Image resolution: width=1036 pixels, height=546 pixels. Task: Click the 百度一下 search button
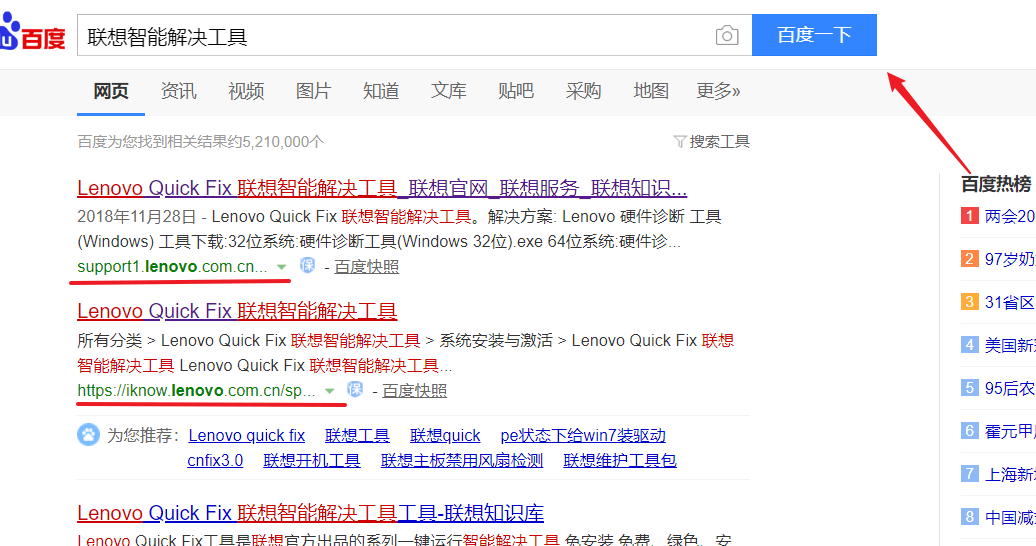pos(814,35)
